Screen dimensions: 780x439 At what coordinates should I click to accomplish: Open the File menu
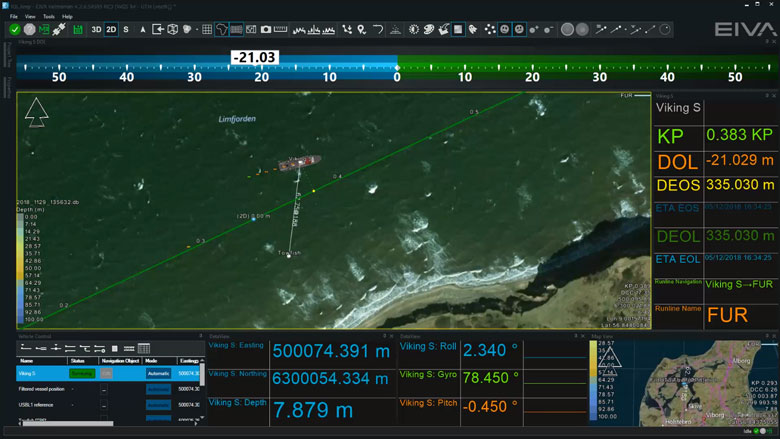pos(14,17)
